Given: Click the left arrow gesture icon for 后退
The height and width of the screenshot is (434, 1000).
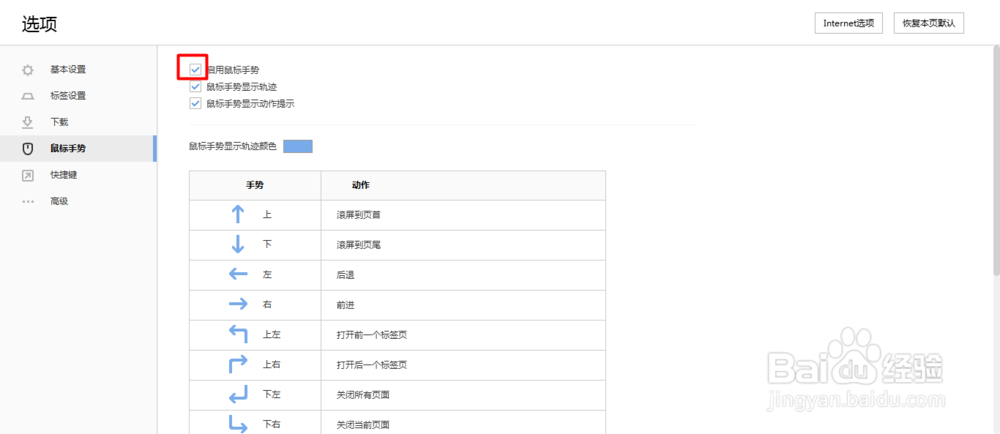Looking at the screenshot, I should pos(238,274).
